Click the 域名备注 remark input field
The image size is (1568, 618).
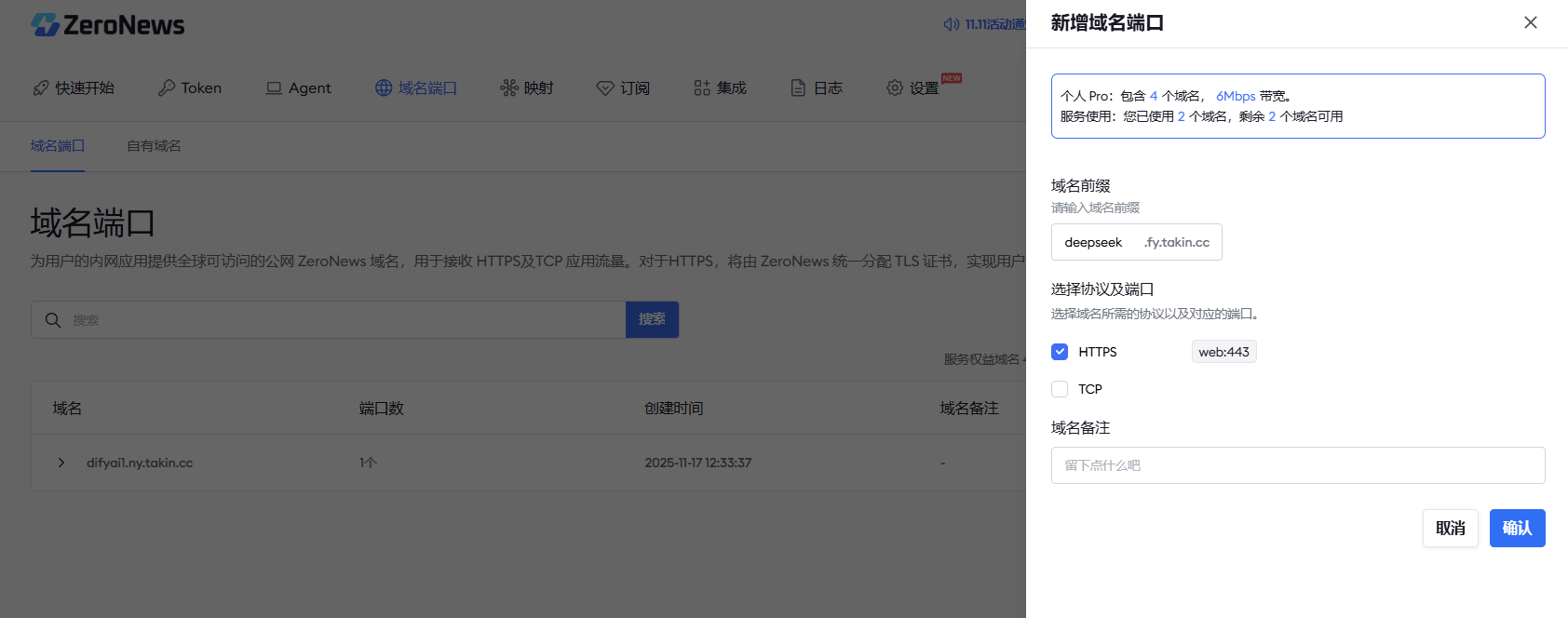click(x=1297, y=465)
